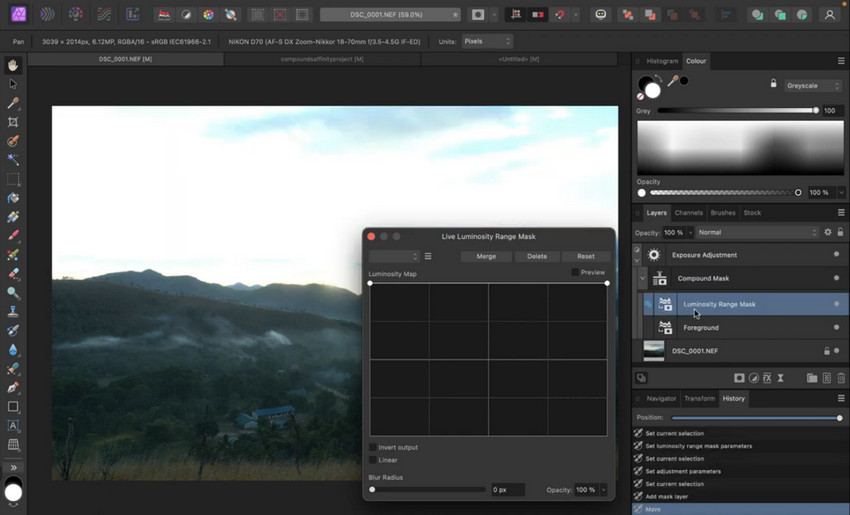Collapse the Compound Mask layer group
The width and height of the screenshot is (850, 515).
[x=642, y=278]
